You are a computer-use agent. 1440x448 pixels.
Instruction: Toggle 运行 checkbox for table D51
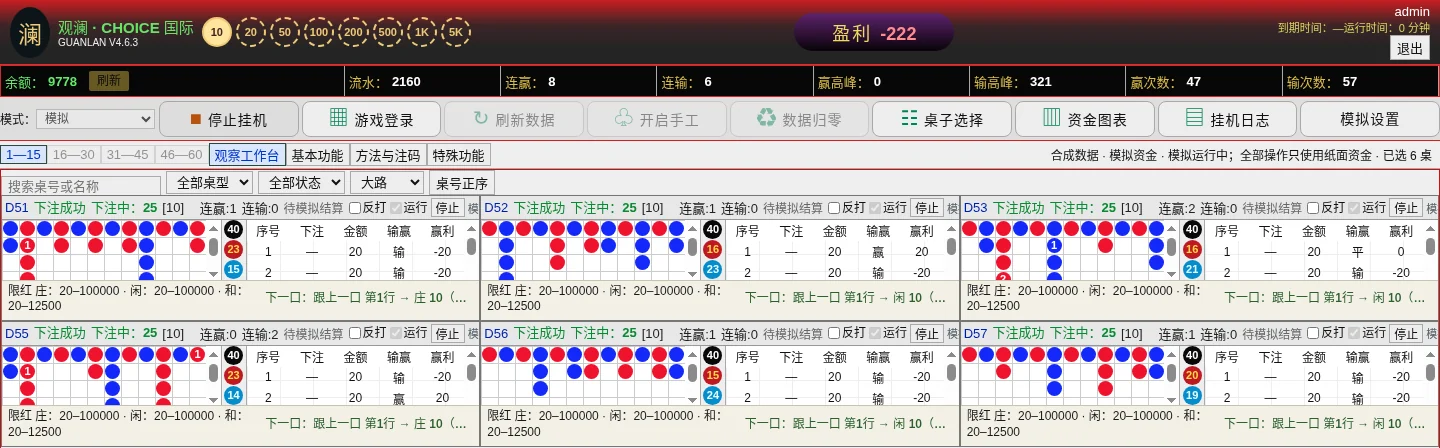[395, 208]
